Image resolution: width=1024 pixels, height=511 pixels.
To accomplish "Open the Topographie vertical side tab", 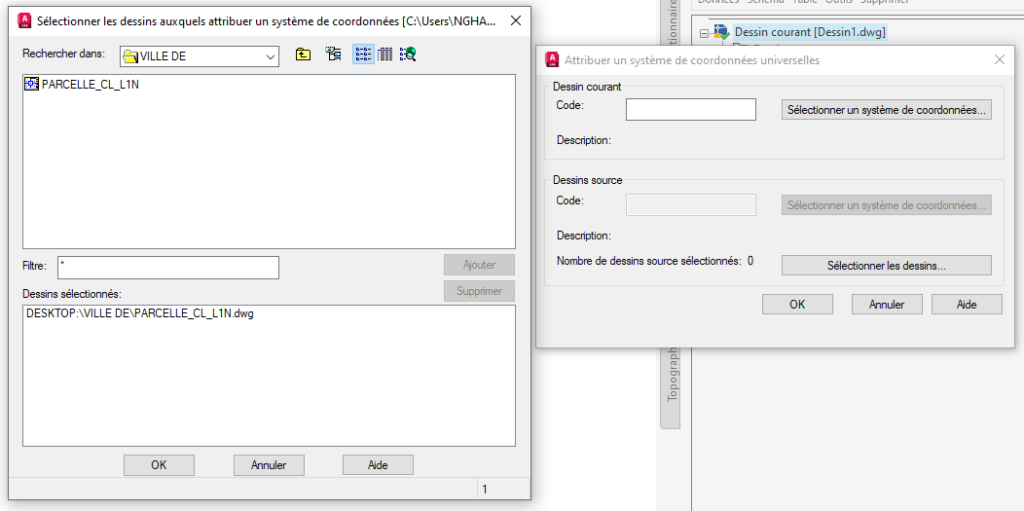I will click(x=672, y=380).
